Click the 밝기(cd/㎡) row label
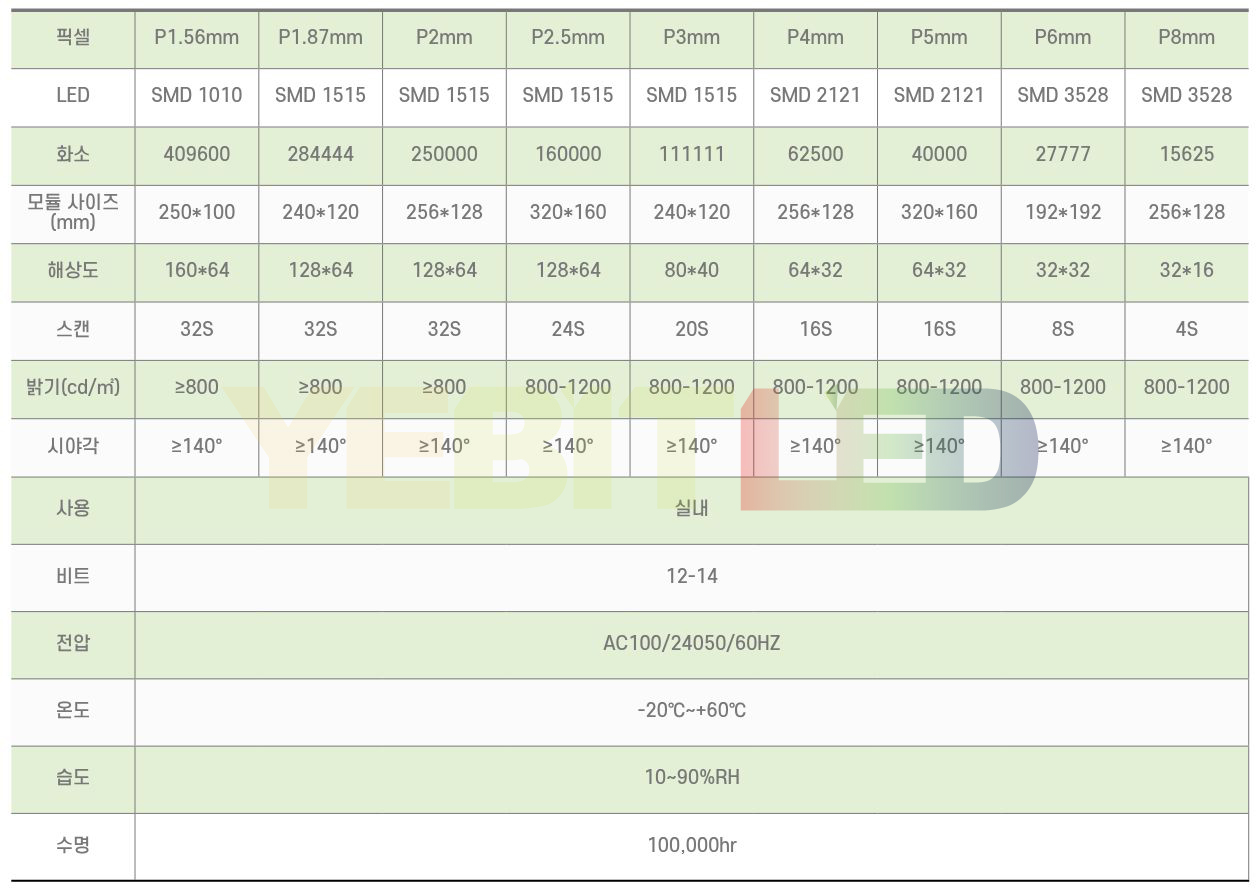The height and width of the screenshot is (891, 1260). point(73,387)
